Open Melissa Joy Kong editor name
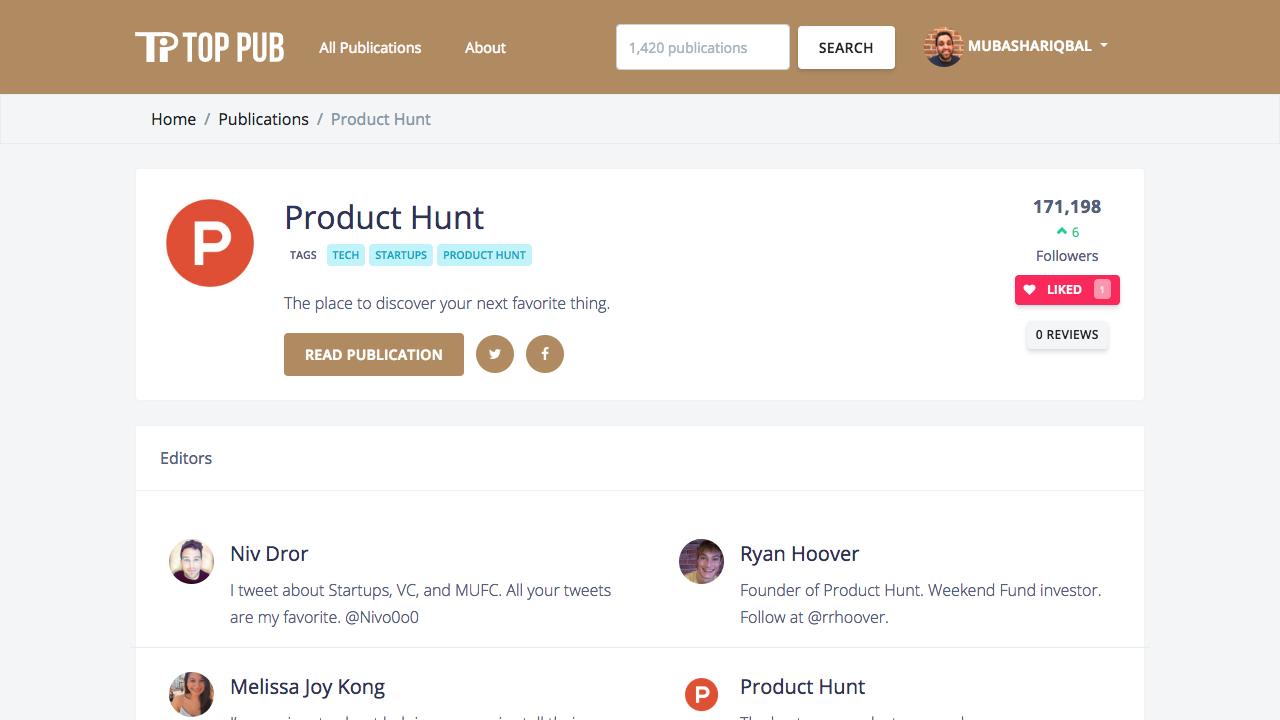Screen dimensions: 1280x720 [x=307, y=686]
